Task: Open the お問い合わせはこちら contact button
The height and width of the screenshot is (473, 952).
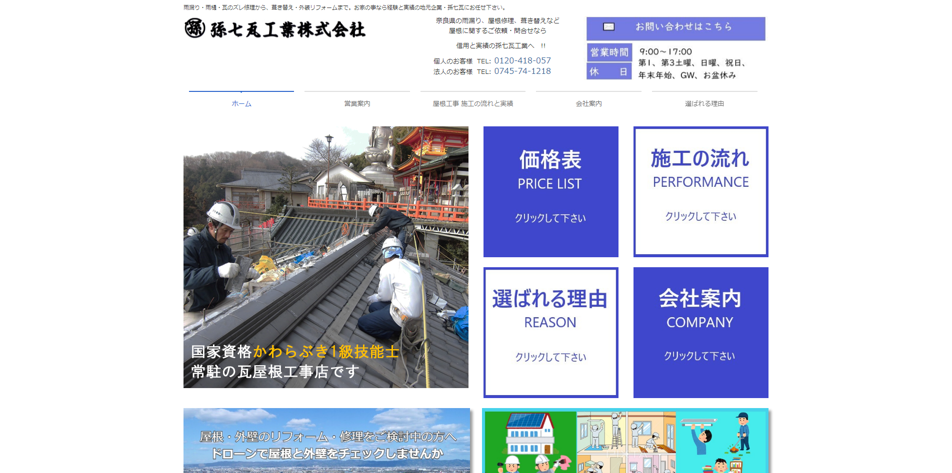Action: [x=683, y=27]
